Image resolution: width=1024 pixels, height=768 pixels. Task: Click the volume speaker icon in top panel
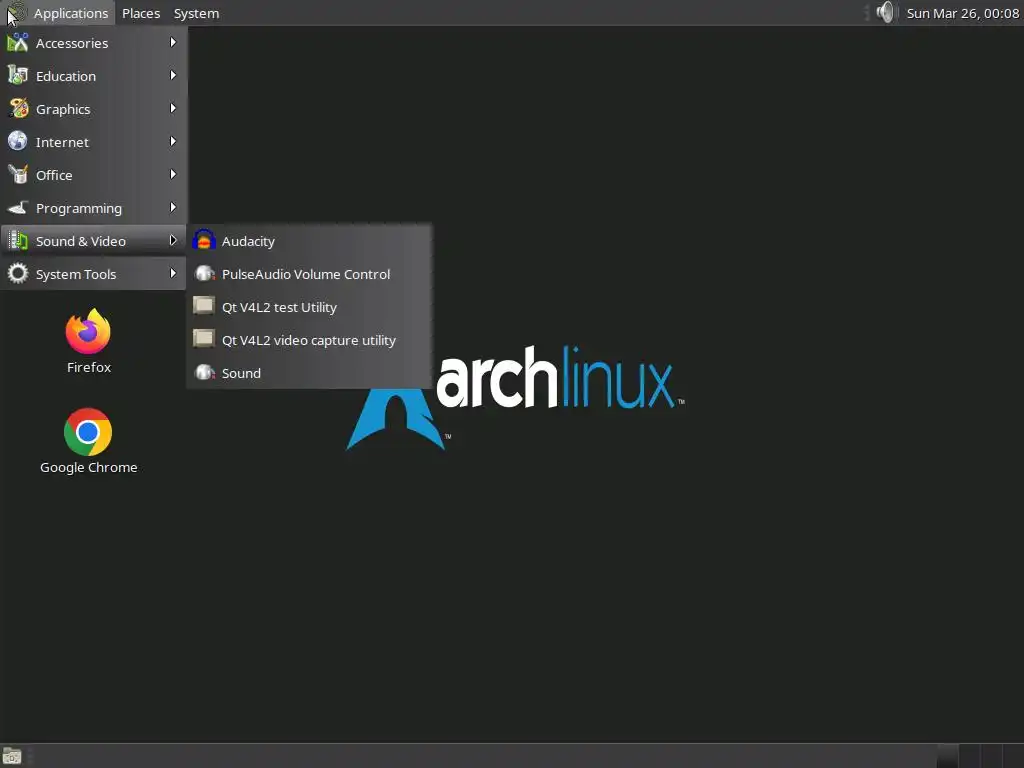[886, 12]
